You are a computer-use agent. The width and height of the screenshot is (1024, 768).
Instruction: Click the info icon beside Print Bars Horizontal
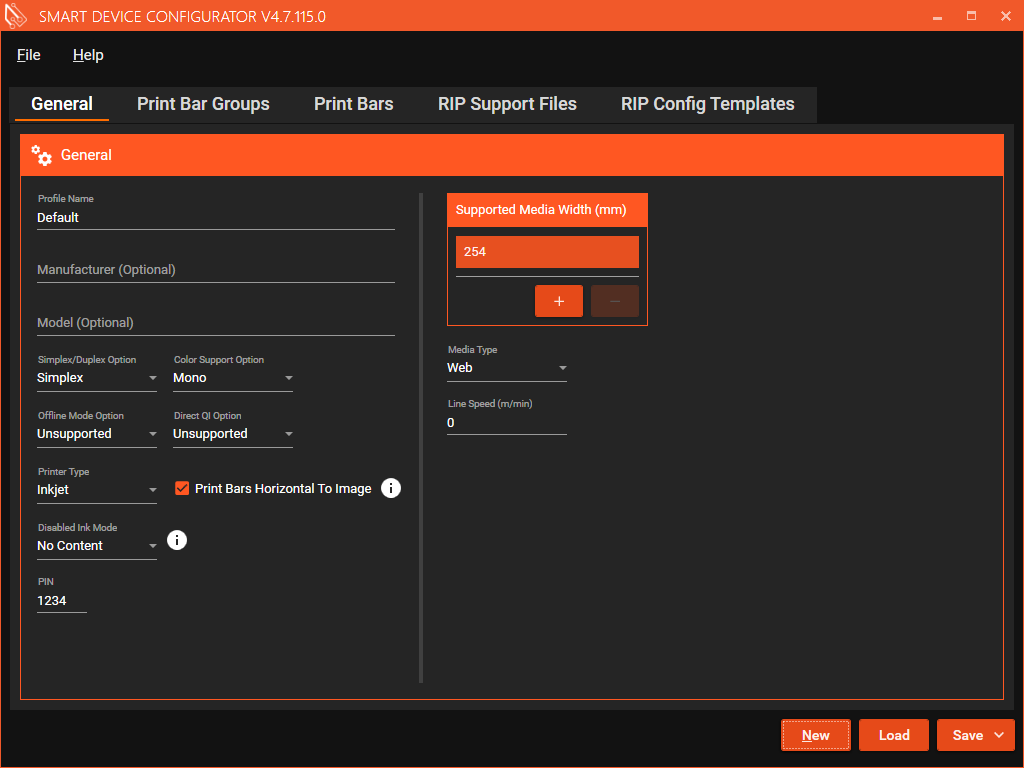tap(391, 488)
